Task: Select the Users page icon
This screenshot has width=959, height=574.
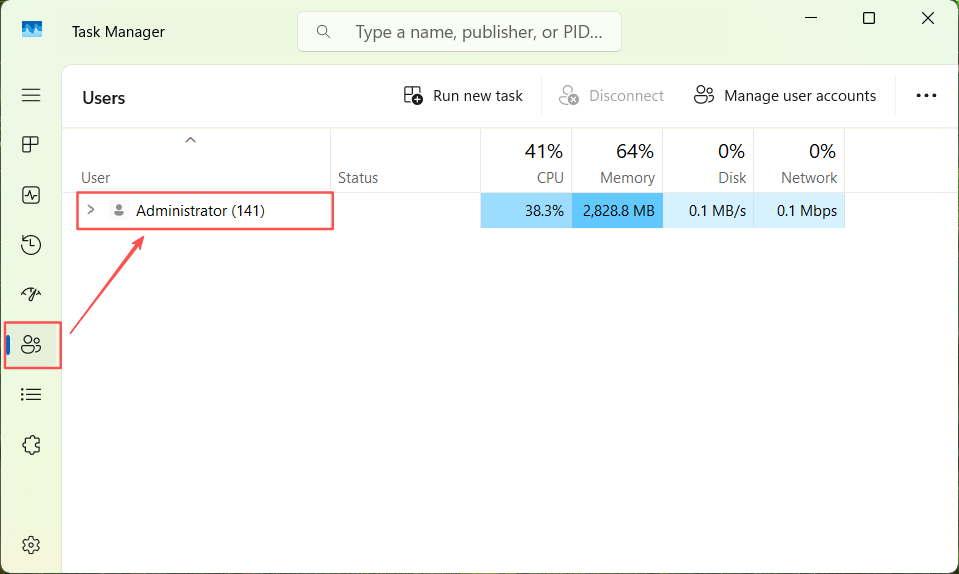Action: click(31, 345)
